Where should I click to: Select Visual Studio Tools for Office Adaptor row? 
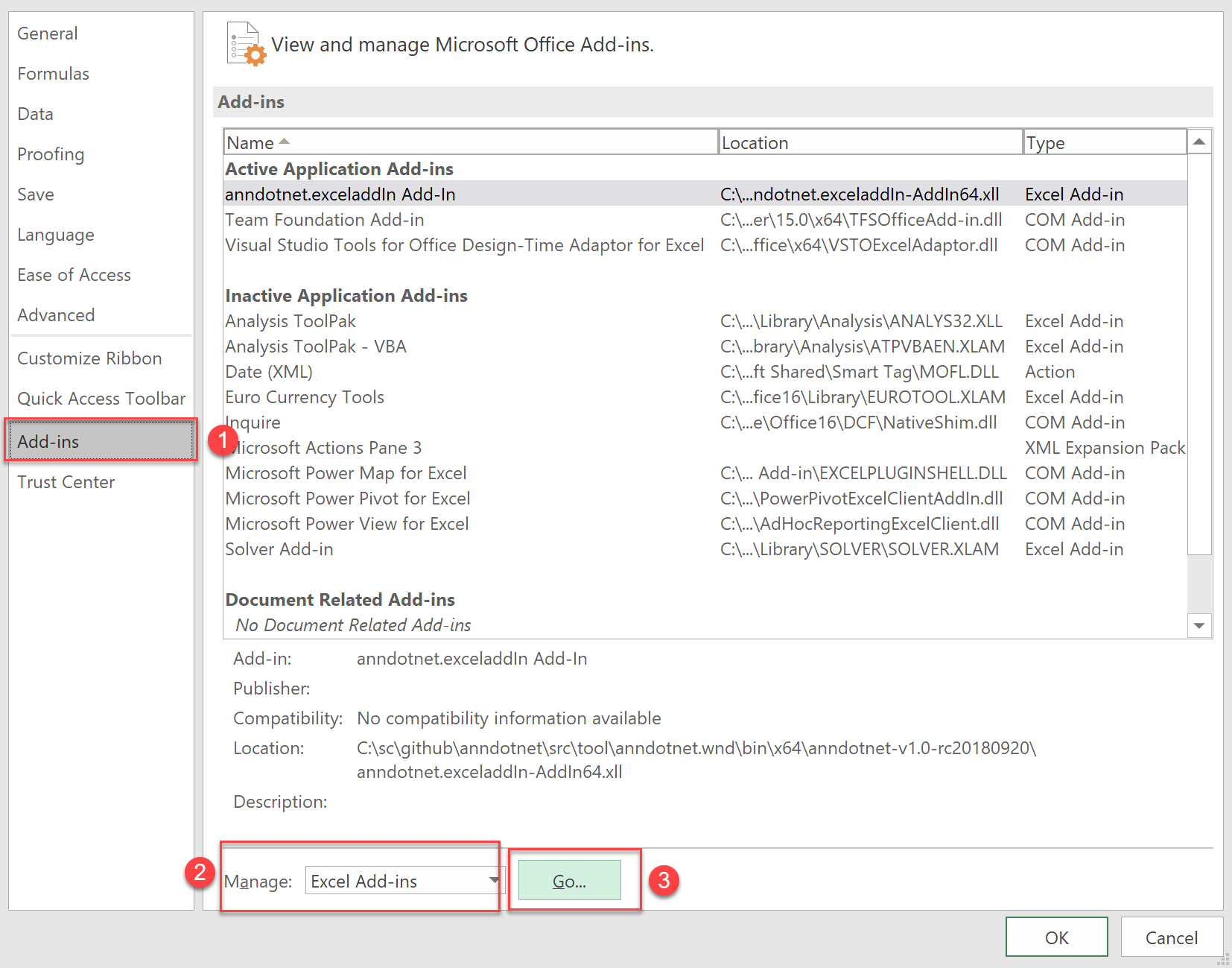point(705,245)
